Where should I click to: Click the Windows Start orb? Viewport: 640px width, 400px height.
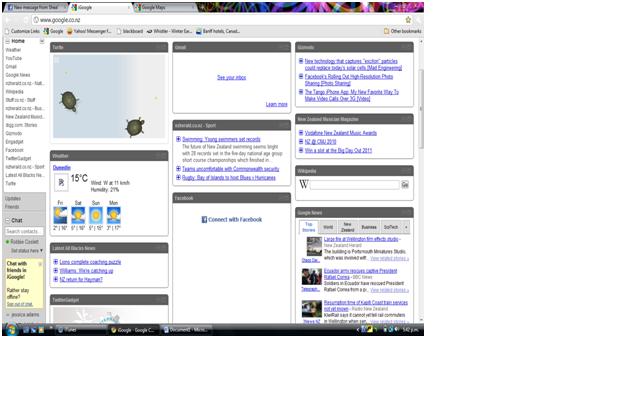[11, 329]
